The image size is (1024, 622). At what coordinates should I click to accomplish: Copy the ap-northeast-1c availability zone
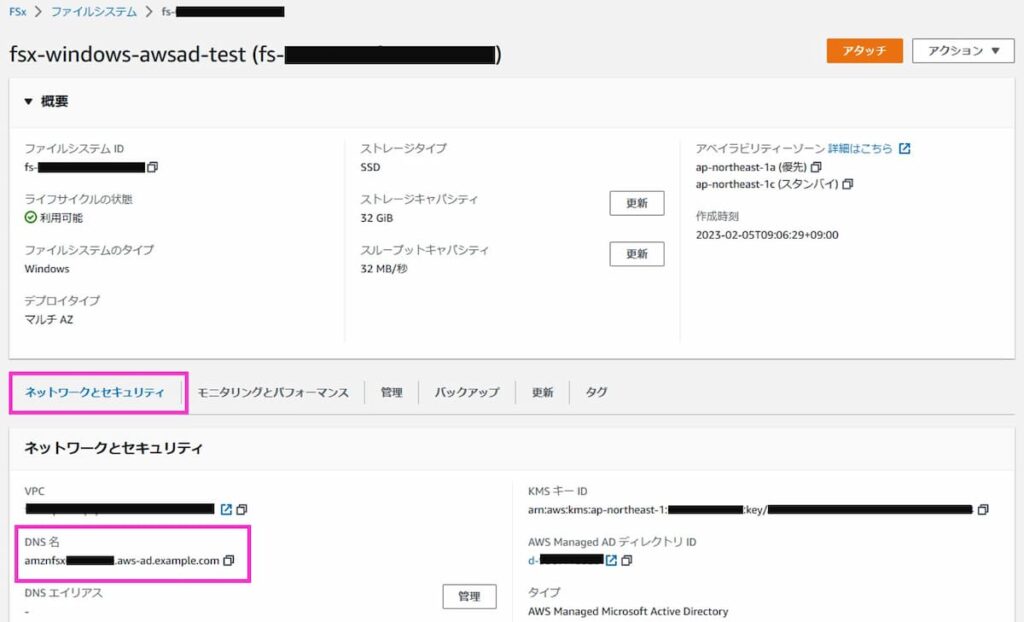pos(846,184)
